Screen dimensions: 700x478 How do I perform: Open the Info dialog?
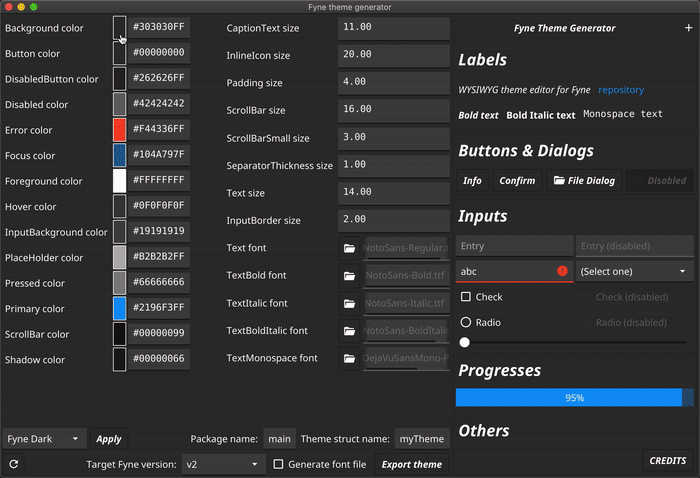472,180
